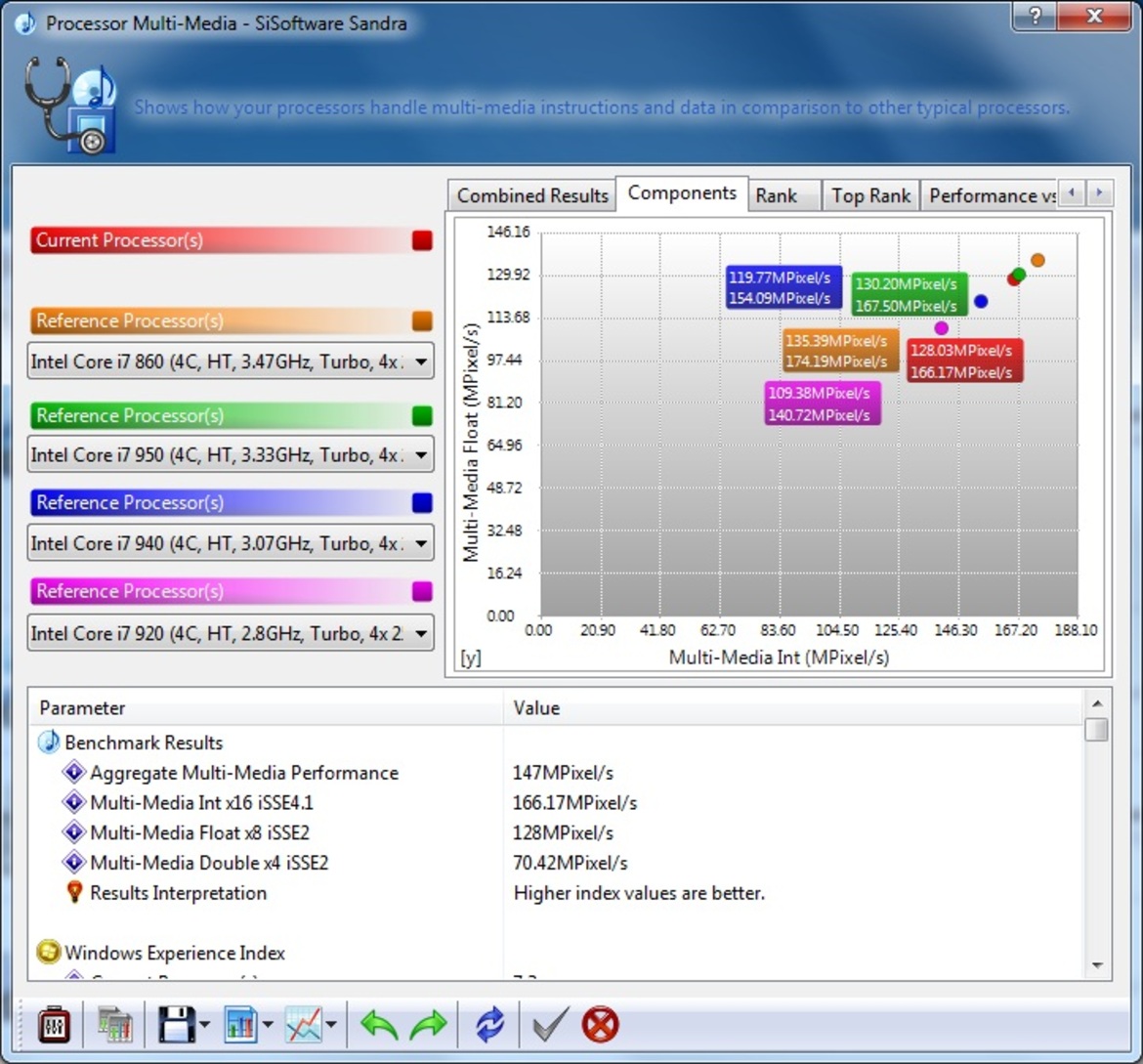The width and height of the screenshot is (1143, 1064).
Task: Click the tab scroll left arrow
Action: (1072, 193)
